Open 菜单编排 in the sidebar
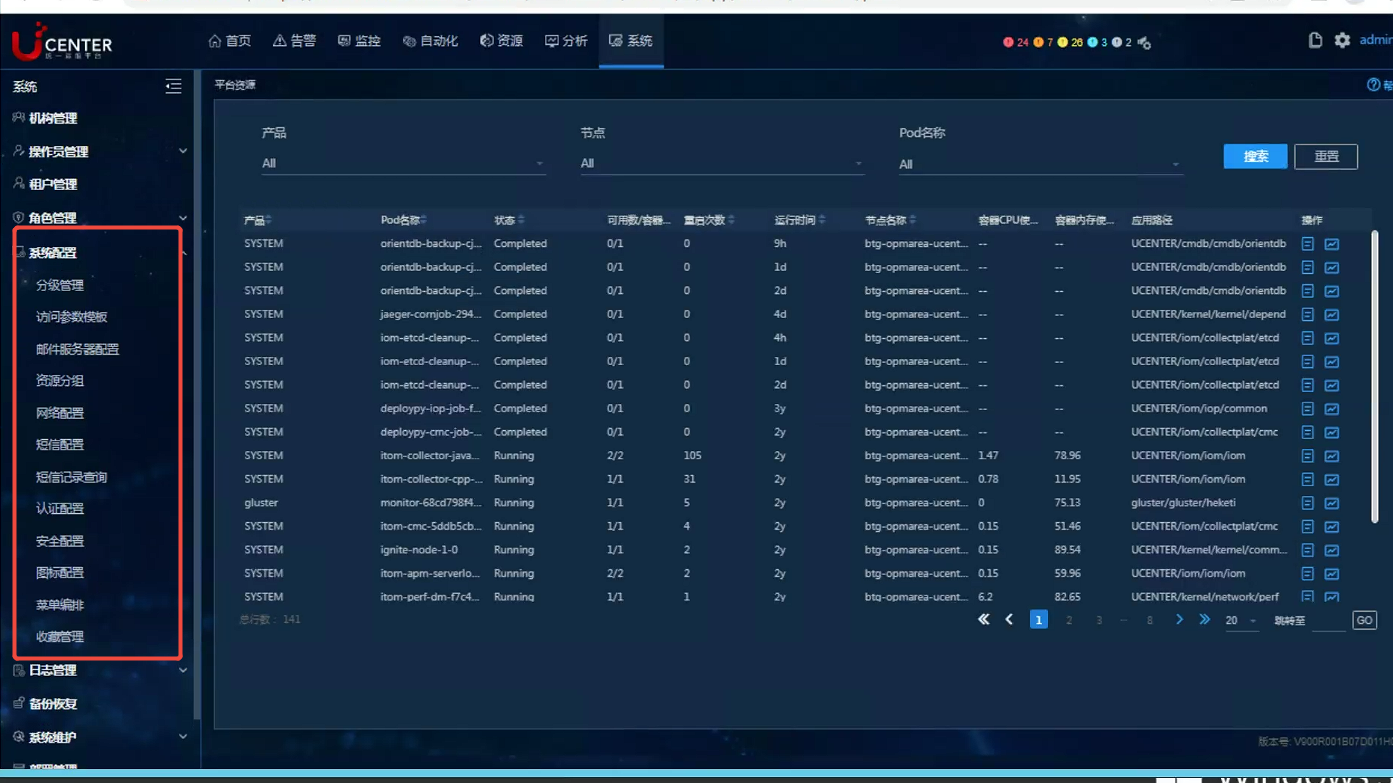Screen dimensions: 1393x783 [60, 606]
